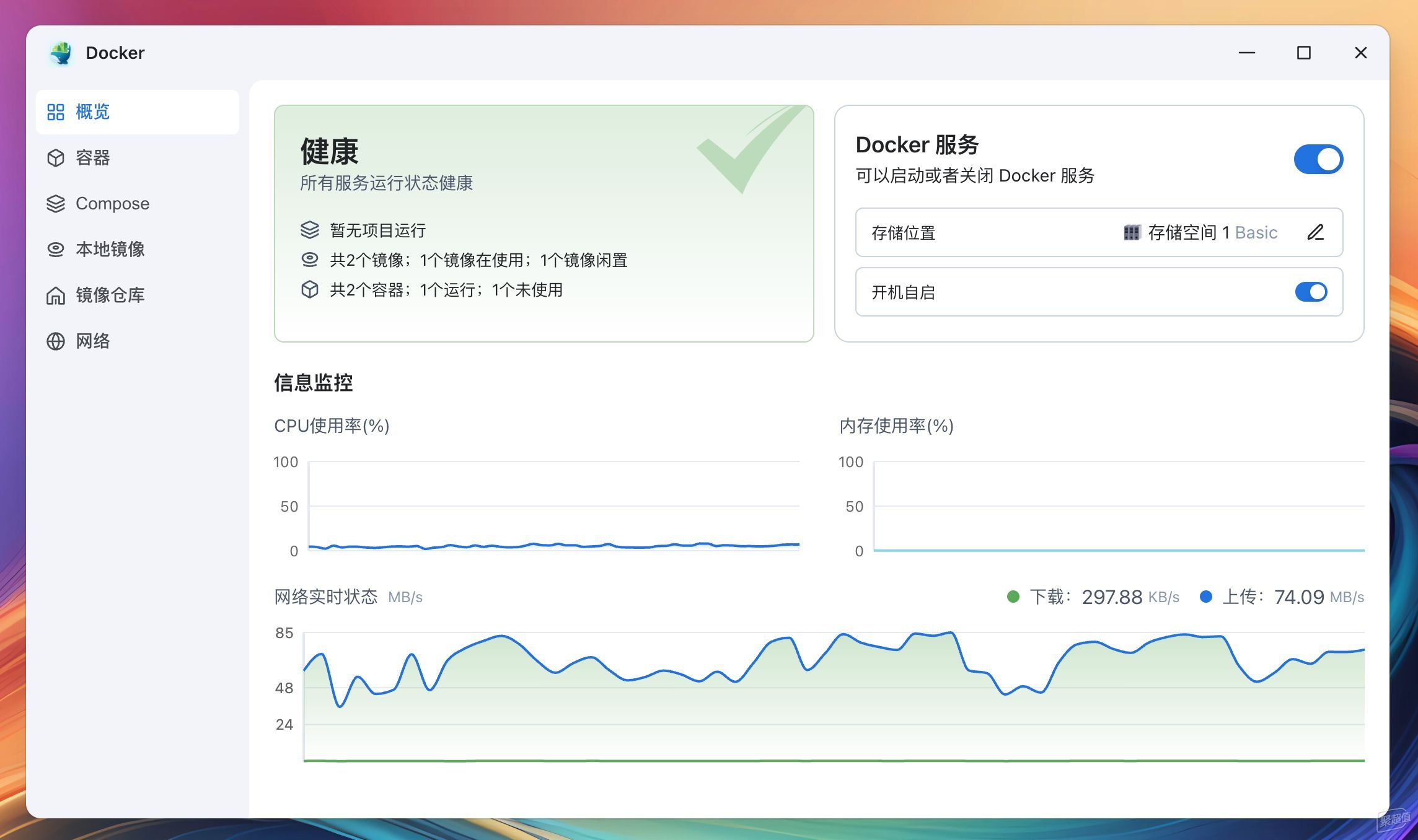Click the Network globe icon in sidebar
The height and width of the screenshot is (840, 1418).
[56, 341]
